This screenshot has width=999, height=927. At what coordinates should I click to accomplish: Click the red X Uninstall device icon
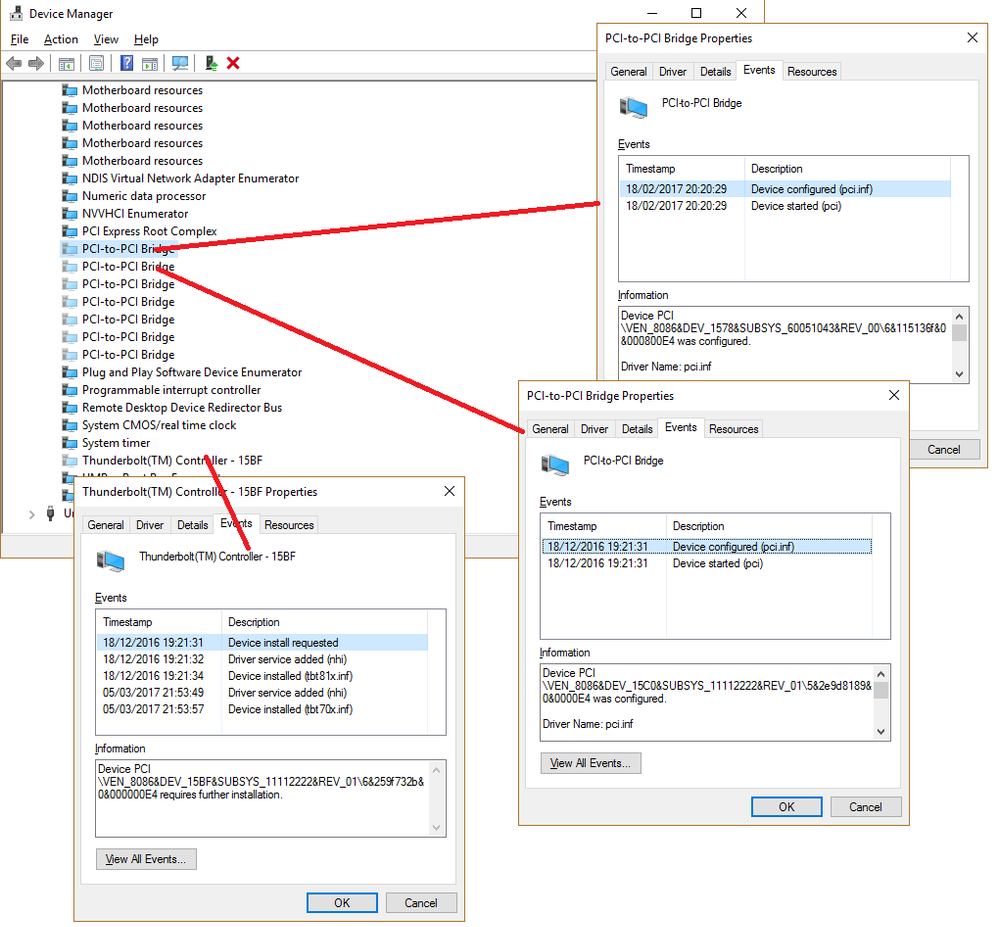[x=233, y=63]
